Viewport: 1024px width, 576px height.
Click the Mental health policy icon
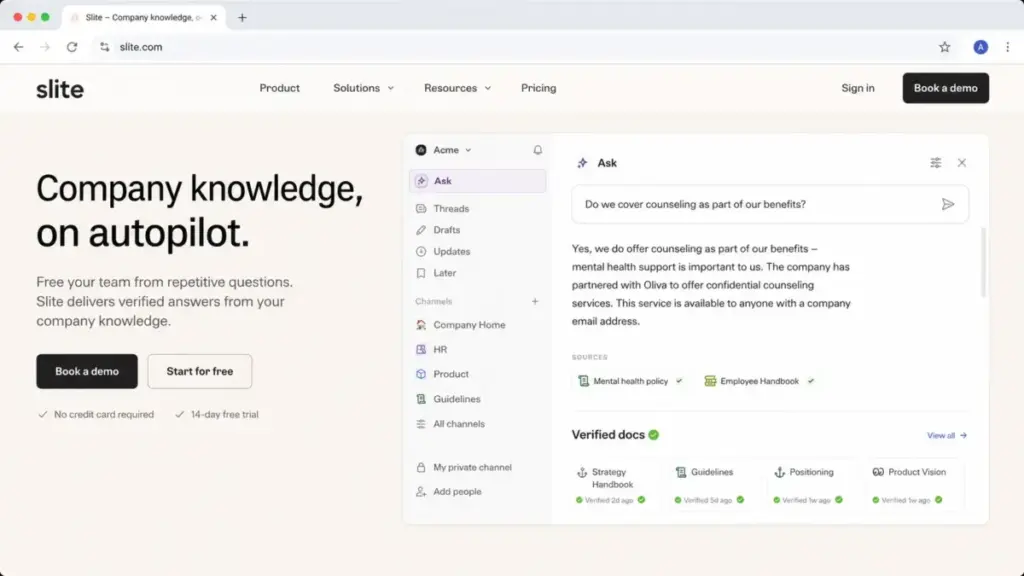tap(583, 381)
